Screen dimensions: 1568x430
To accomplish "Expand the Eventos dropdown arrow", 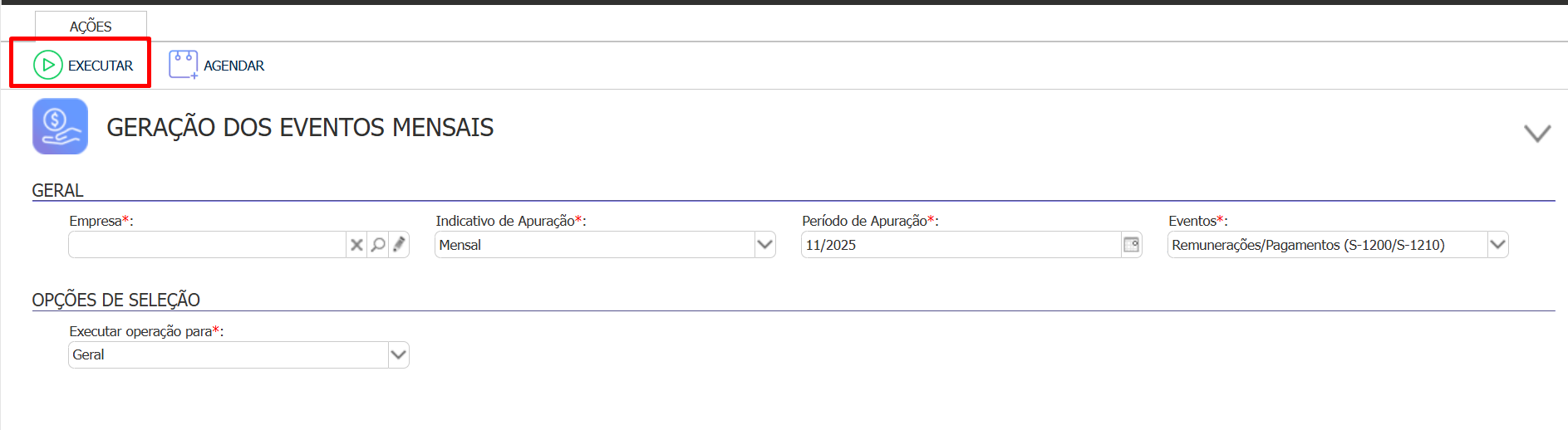I will coord(1497,245).
